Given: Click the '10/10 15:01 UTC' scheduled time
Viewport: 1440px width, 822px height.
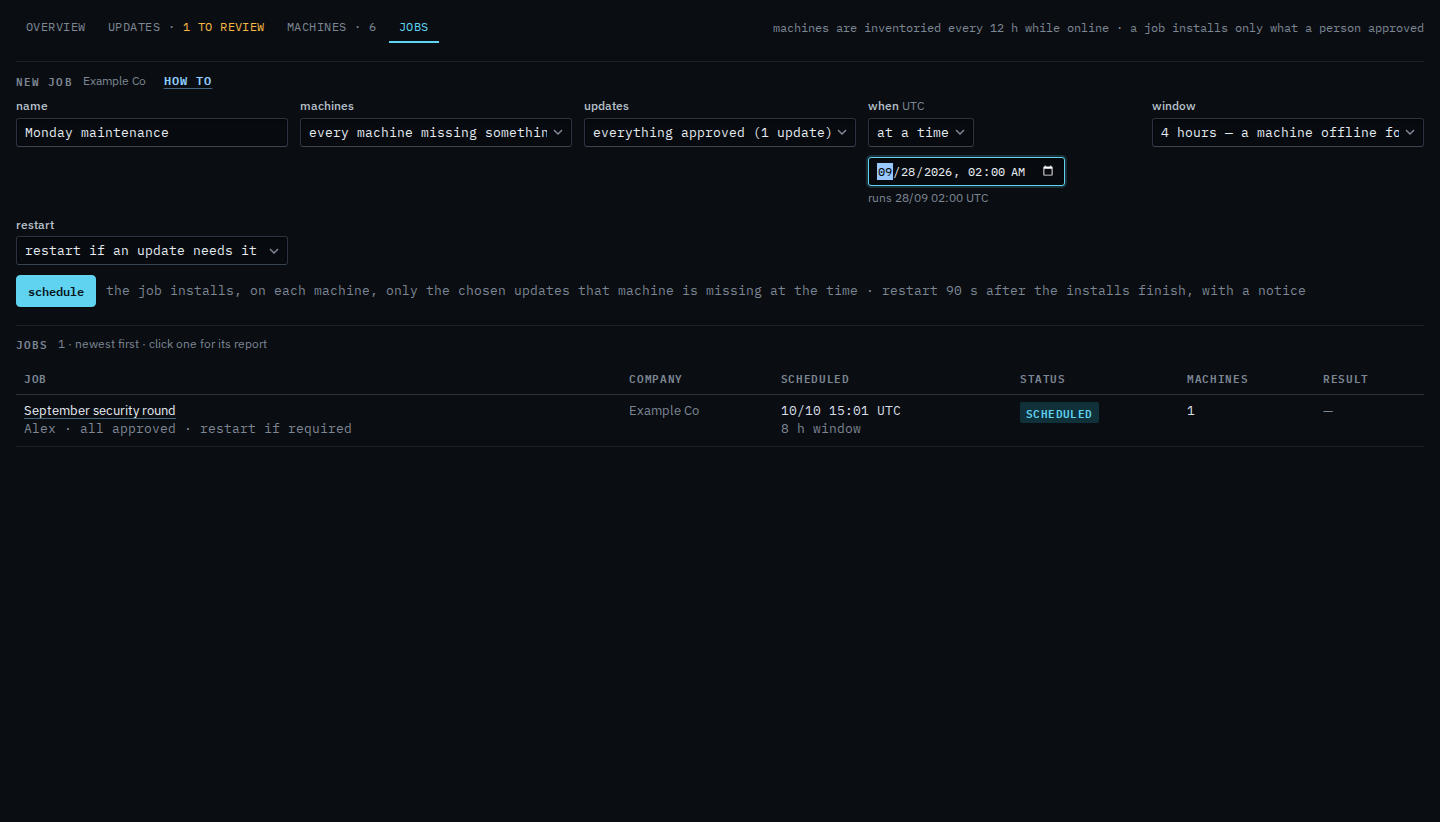Looking at the screenshot, I should [841, 410].
